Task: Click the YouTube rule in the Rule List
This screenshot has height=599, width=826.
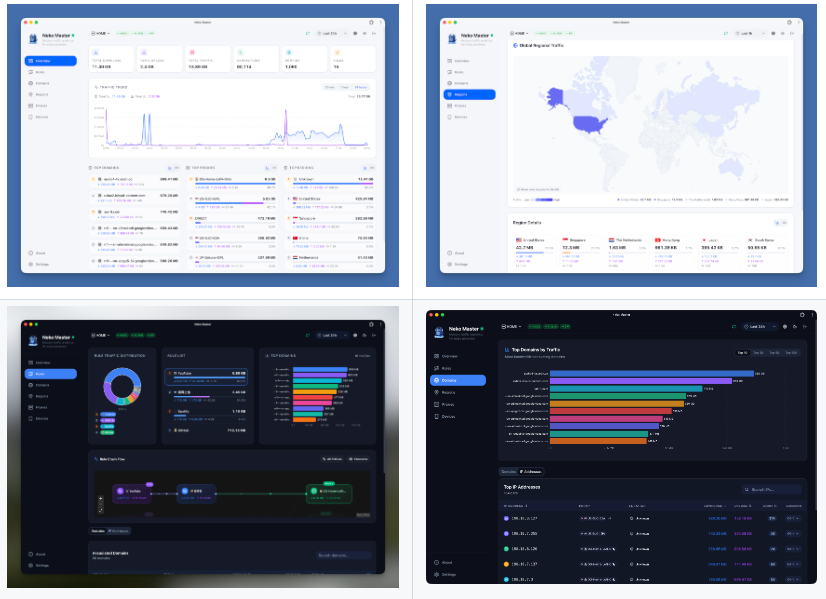Action: pyautogui.click(x=206, y=376)
